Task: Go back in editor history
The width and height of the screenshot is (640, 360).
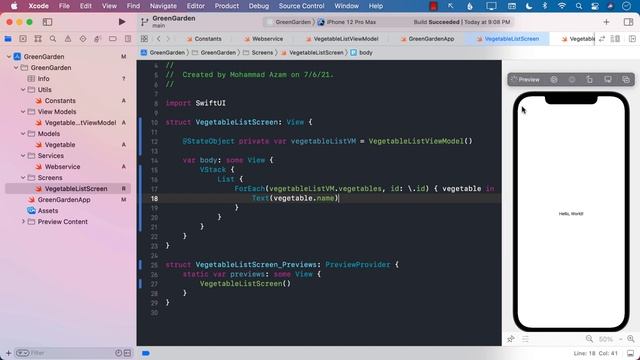Action: tap(158, 39)
